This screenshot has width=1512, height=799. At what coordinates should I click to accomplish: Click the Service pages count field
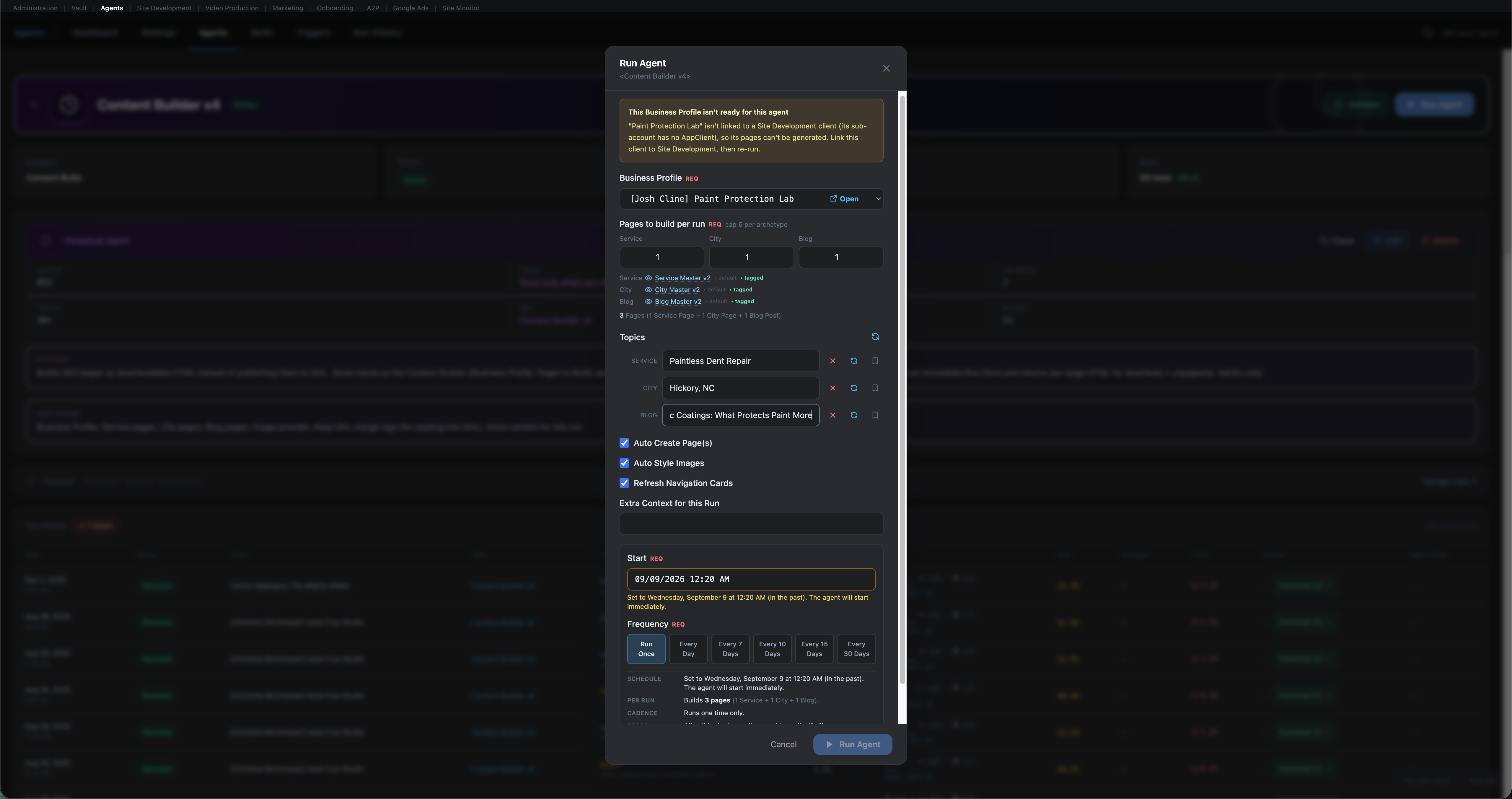point(661,257)
